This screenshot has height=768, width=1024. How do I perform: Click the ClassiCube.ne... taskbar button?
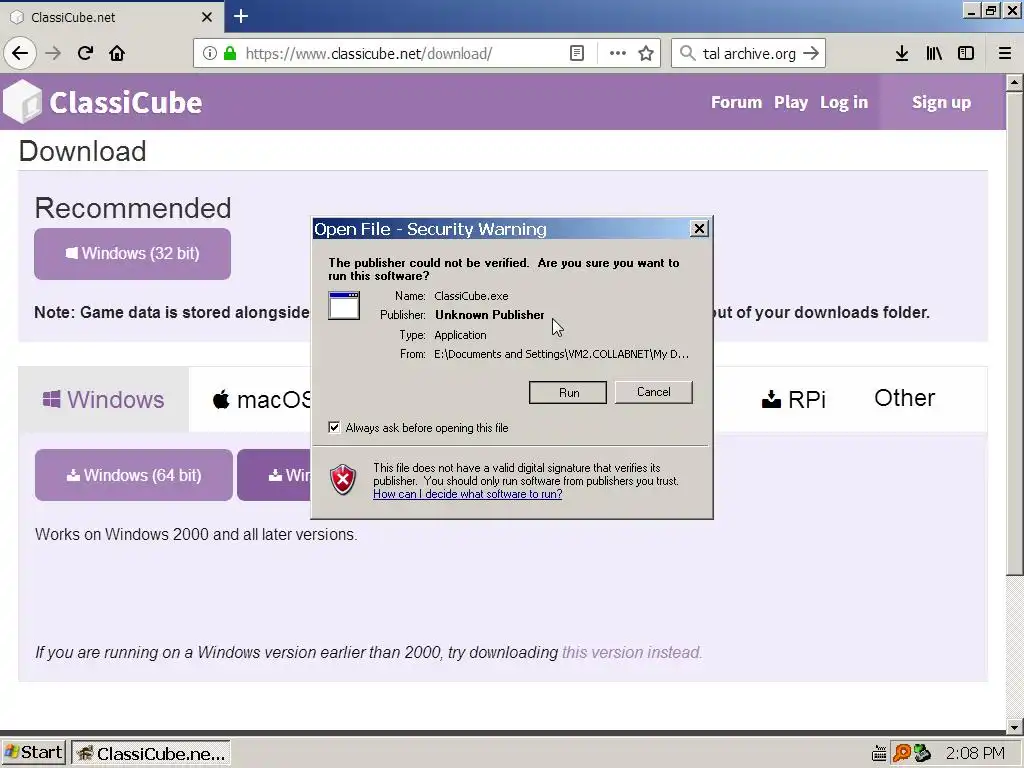point(151,753)
